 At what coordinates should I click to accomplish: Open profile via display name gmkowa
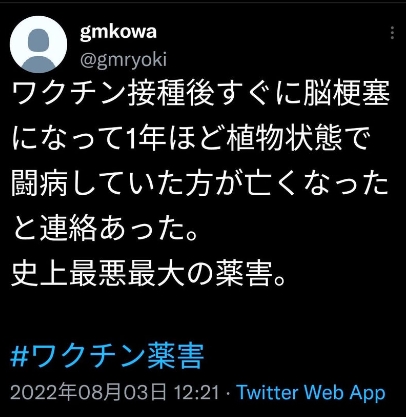click(118, 32)
